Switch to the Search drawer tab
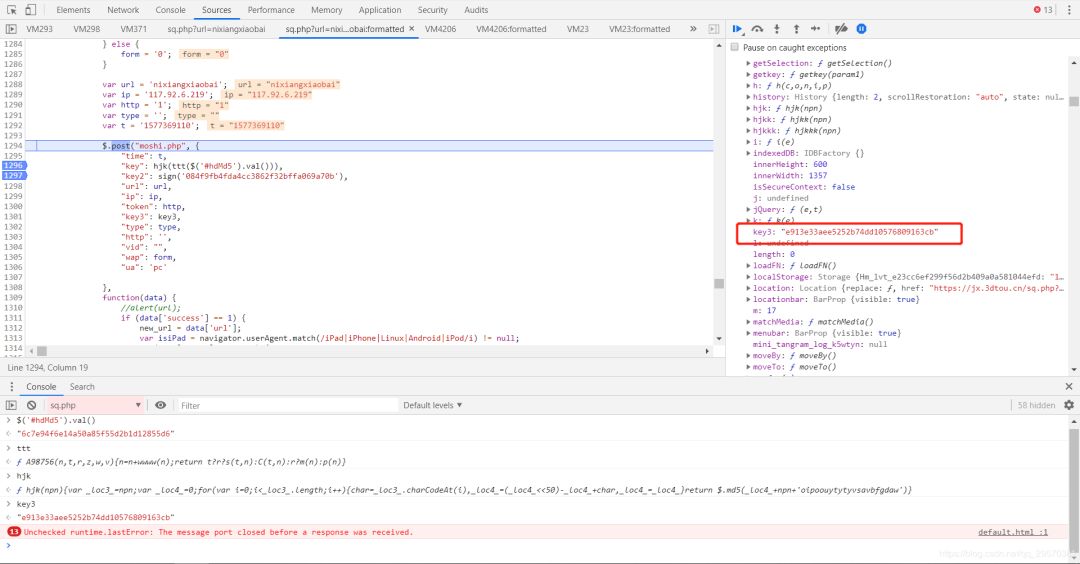The width and height of the screenshot is (1080, 564). tap(82, 386)
